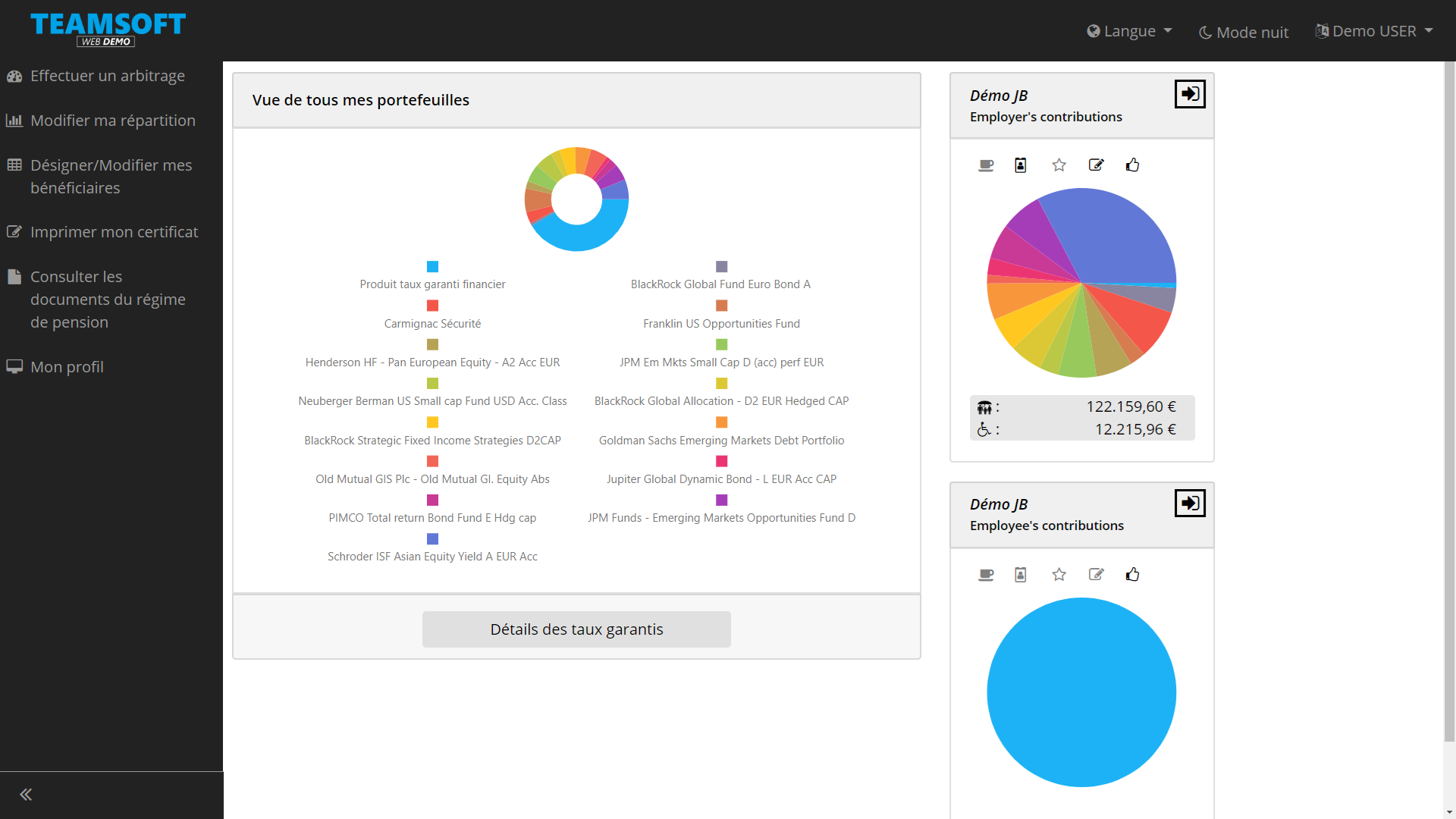Toggle Produit taux garanti financier legend swatch

coord(432,266)
